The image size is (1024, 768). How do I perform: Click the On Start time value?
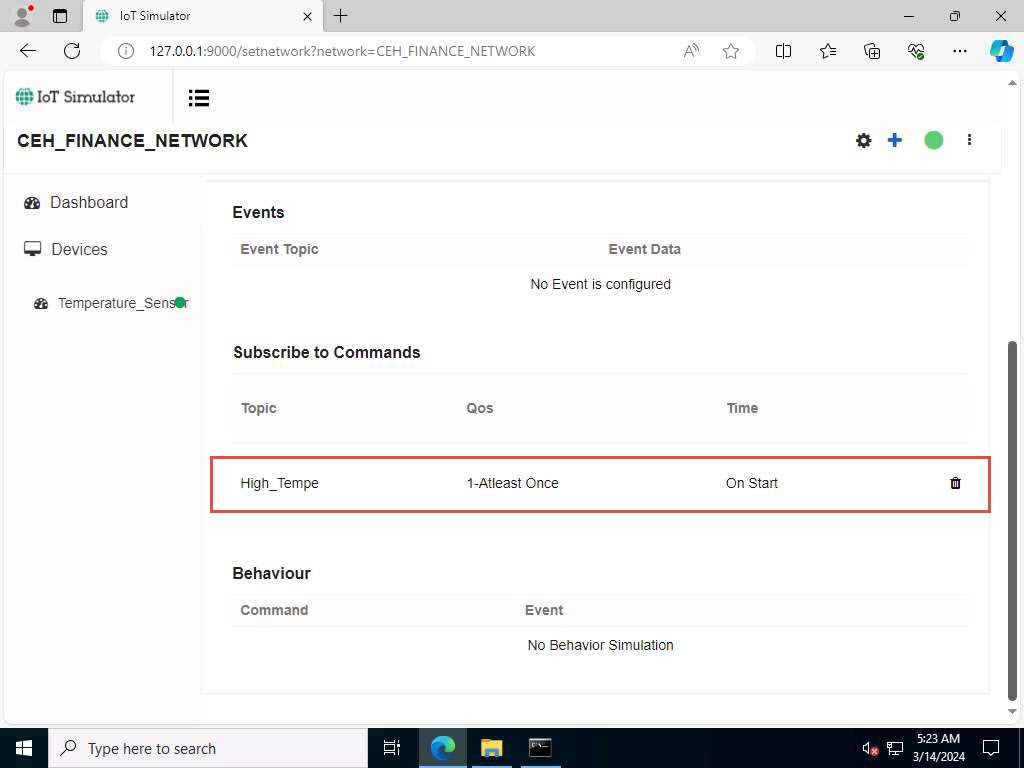click(752, 483)
